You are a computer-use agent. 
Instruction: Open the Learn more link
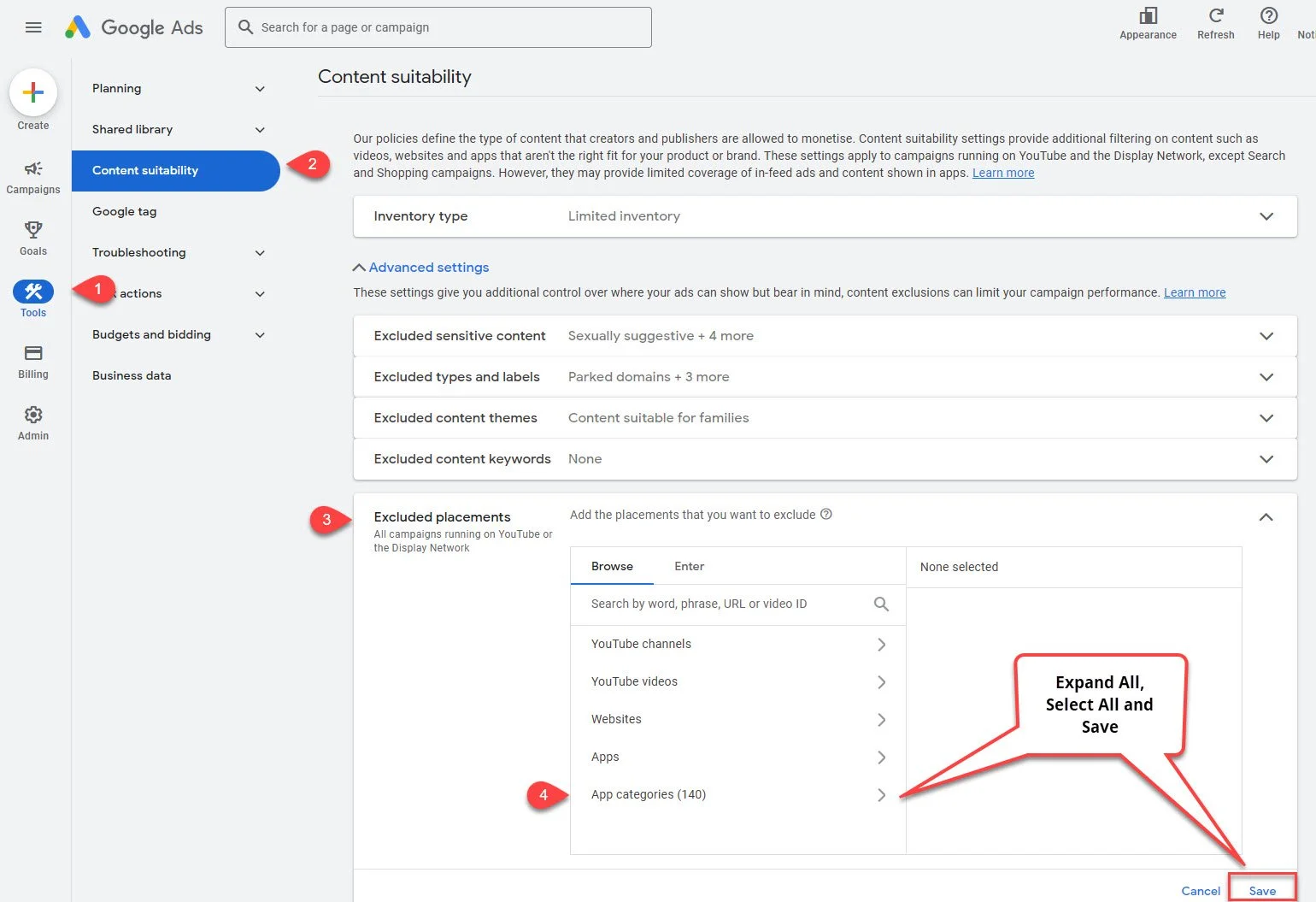coord(1003,173)
